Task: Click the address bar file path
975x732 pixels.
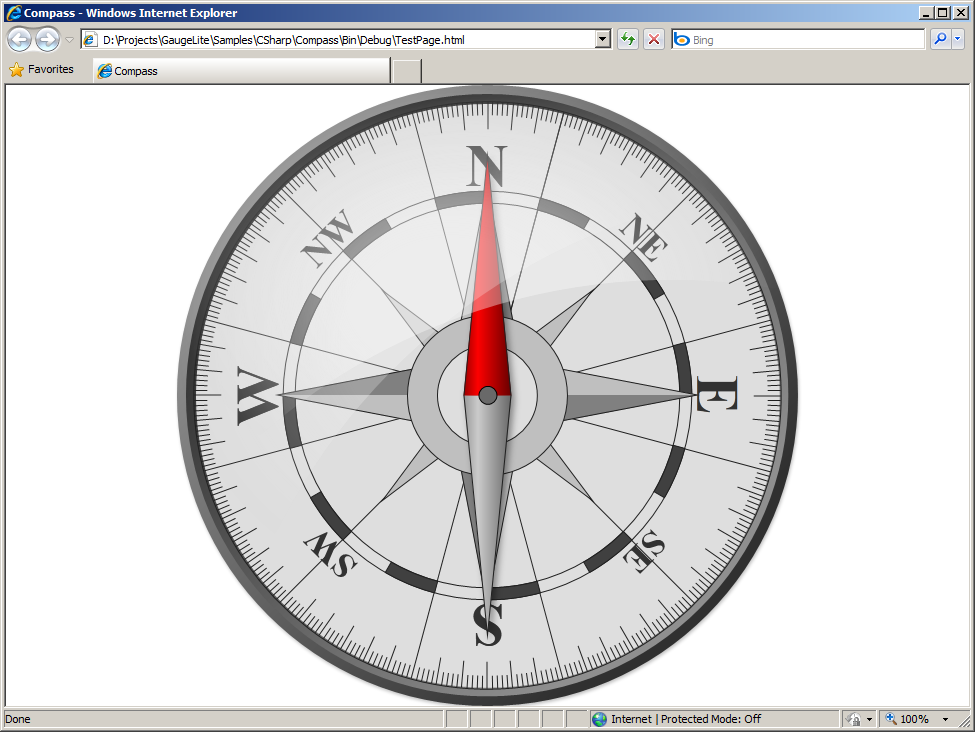Action: (x=340, y=40)
